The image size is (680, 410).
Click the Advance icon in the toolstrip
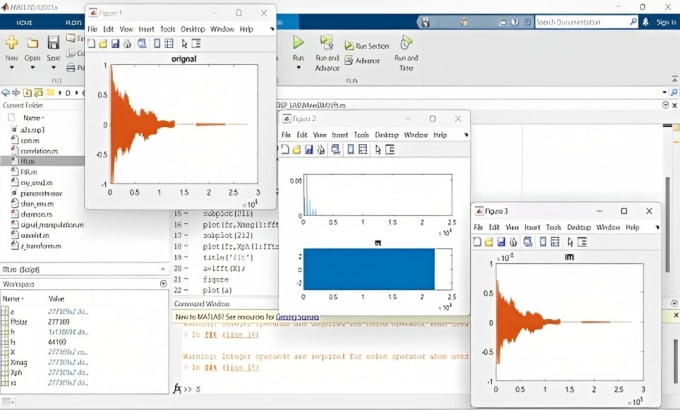(349, 60)
